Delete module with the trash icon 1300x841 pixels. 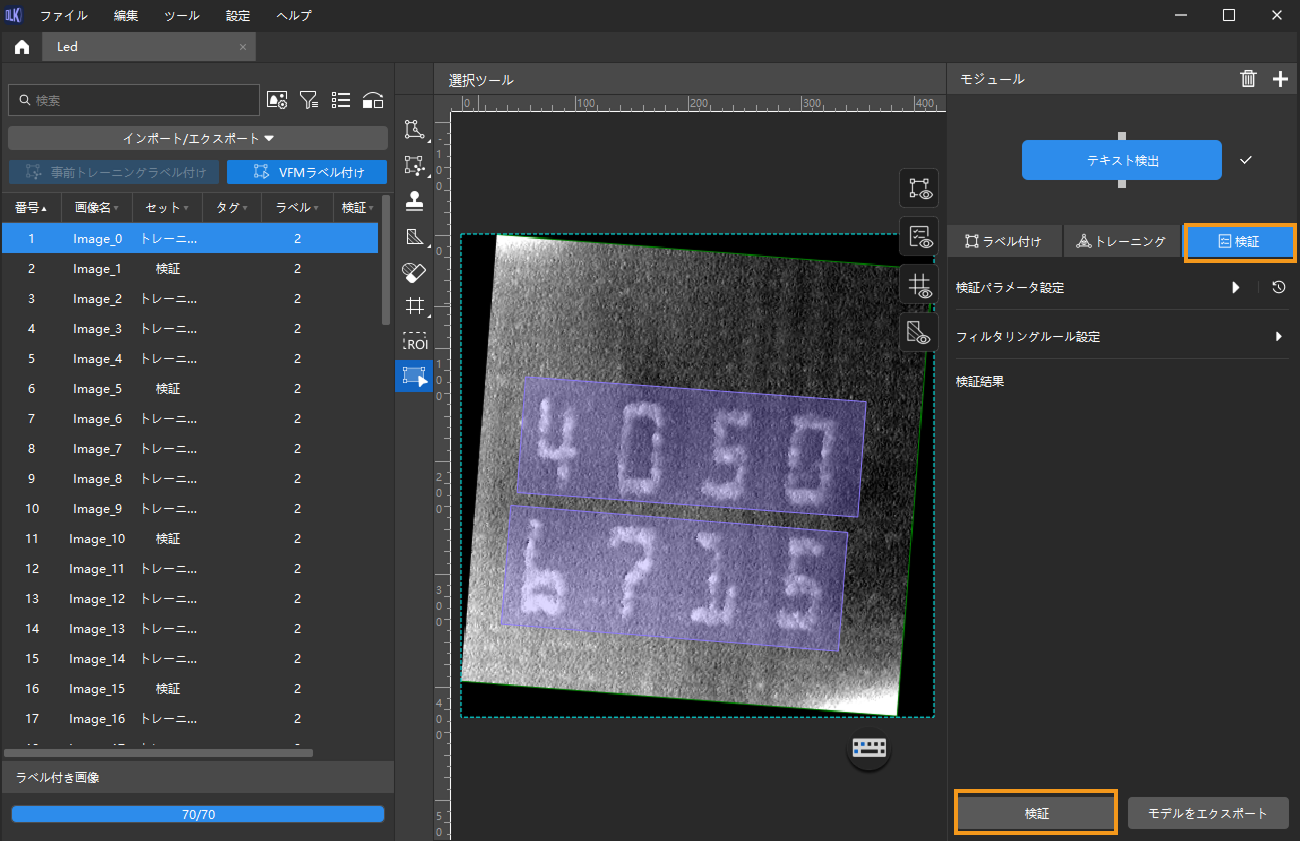pyautogui.click(x=1248, y=79)
